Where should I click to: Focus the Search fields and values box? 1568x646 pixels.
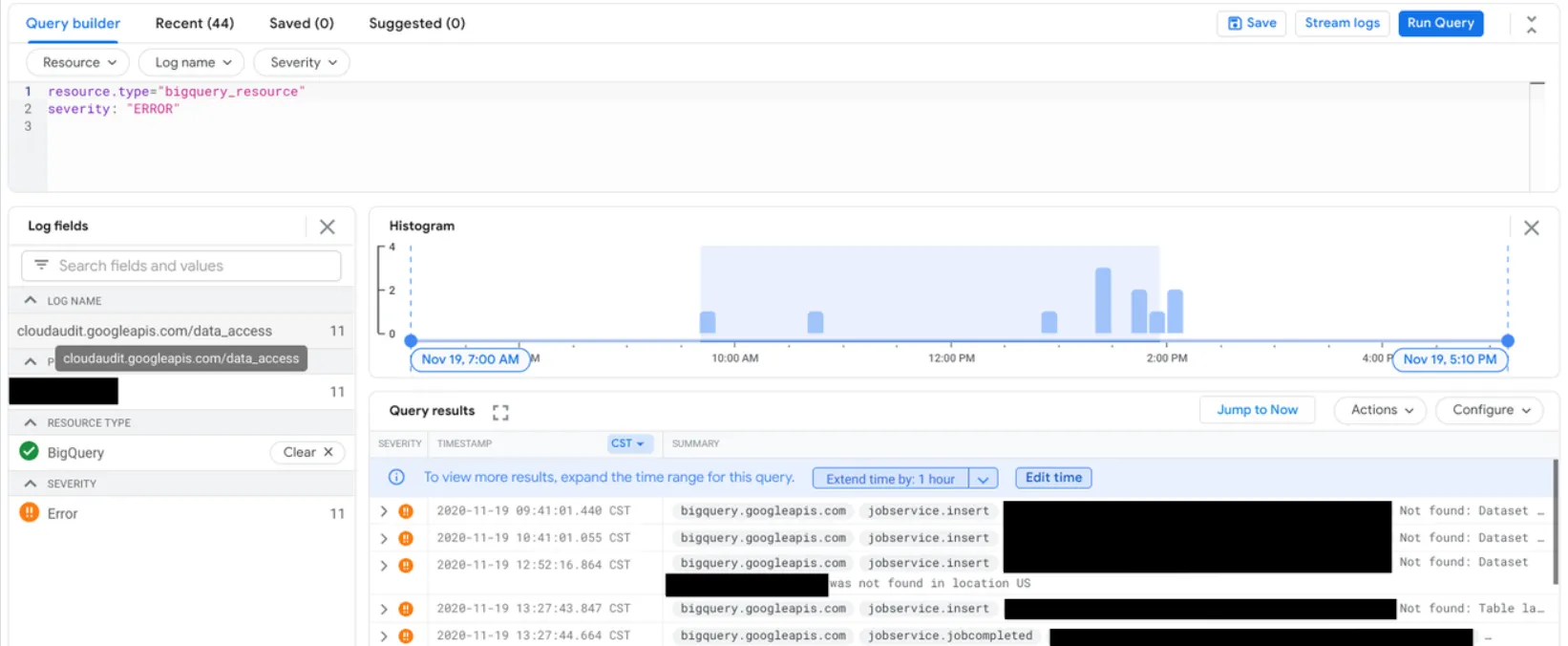(x=181, y=266)
